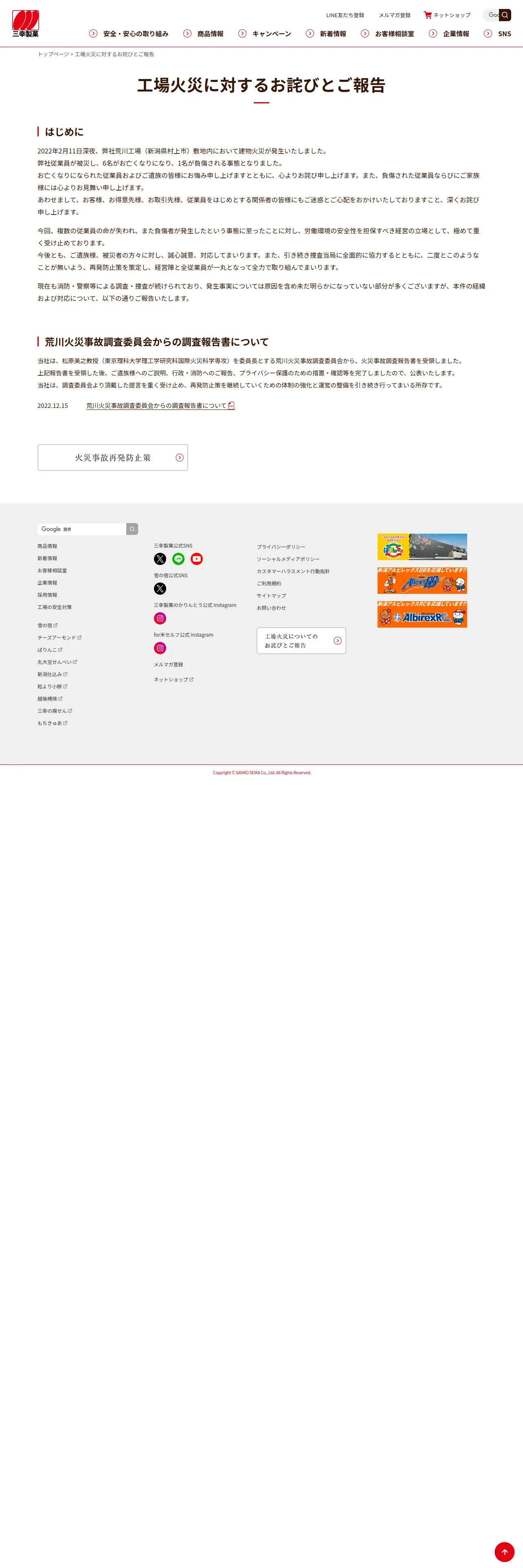
Task: Click footer ソーシャルメディアポリシー link
Action: pos(288,559)
